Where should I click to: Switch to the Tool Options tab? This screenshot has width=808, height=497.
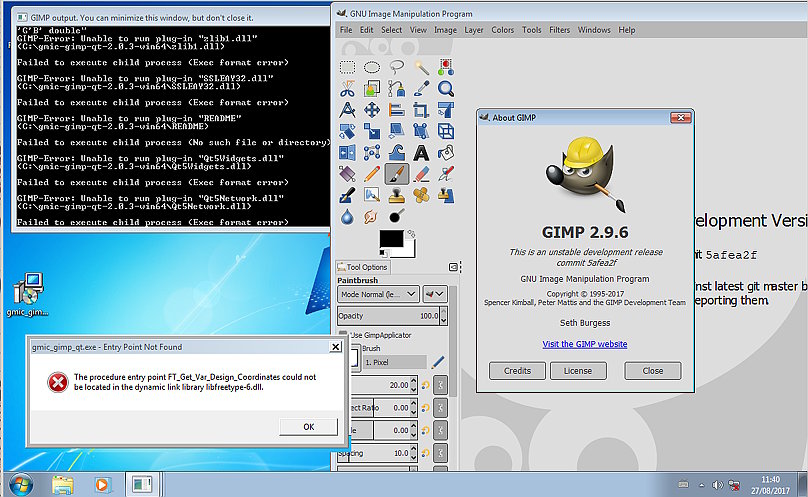click(363, 267)
